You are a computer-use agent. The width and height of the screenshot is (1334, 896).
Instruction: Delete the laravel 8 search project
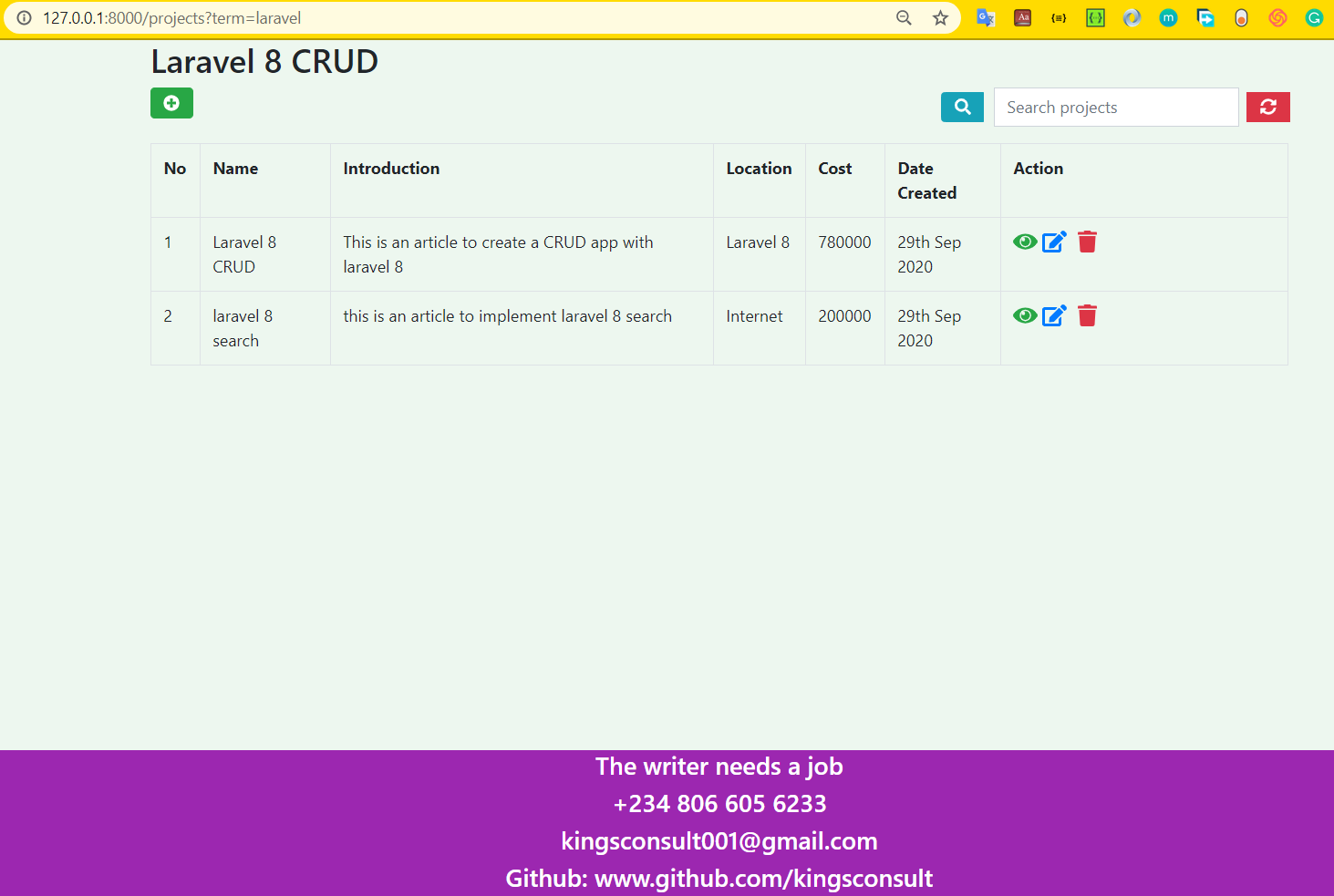(1087, 315)
